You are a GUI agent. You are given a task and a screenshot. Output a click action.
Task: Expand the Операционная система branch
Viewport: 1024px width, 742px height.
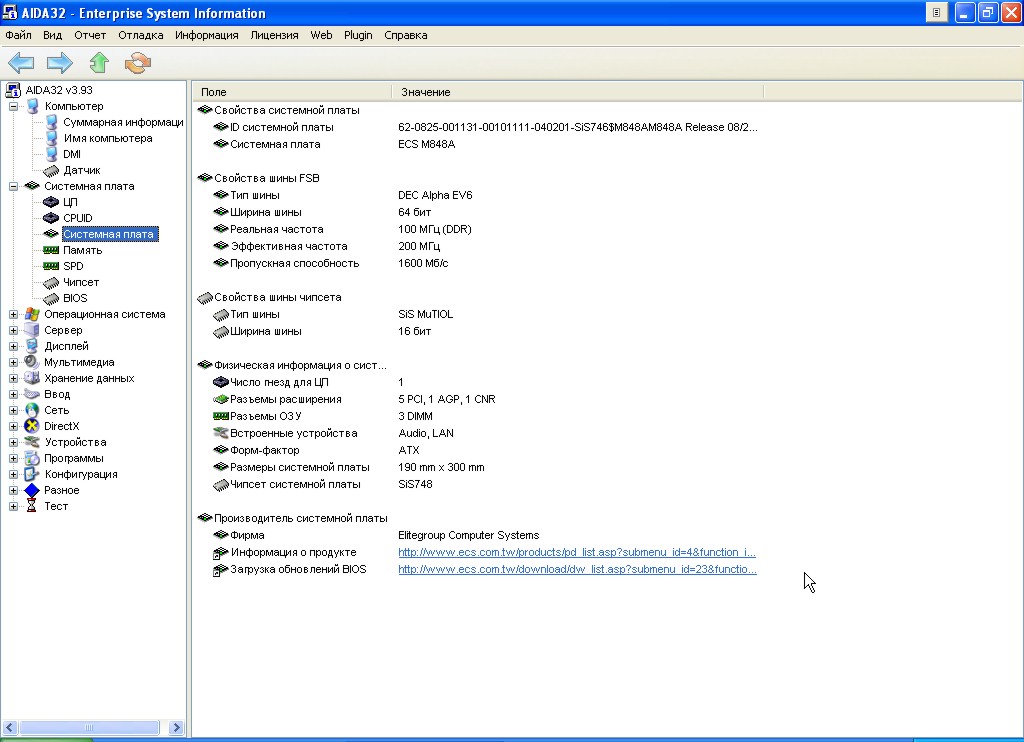click(x=13, y=314)
